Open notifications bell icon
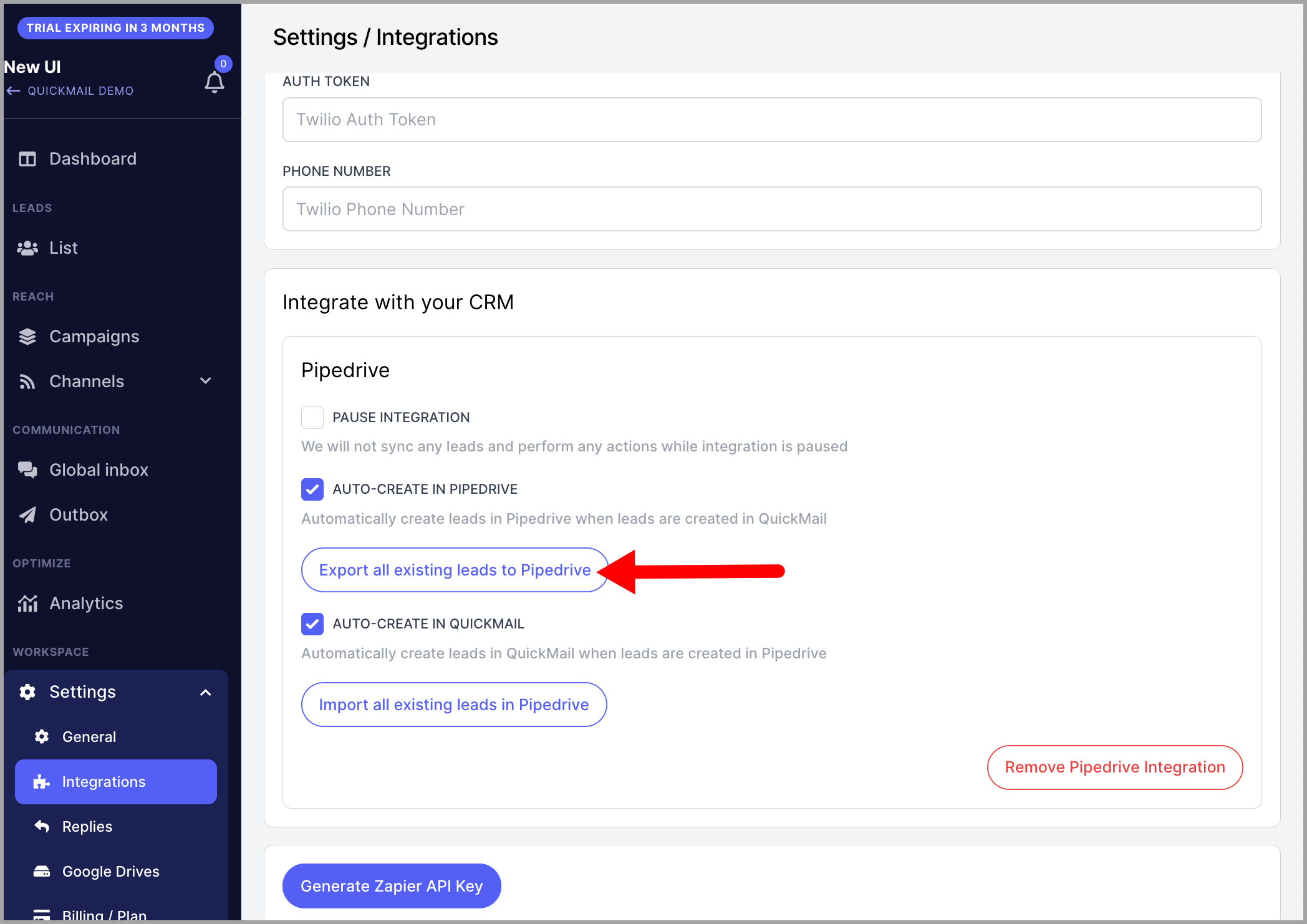Screen dimensions: 1307x924 215,82
